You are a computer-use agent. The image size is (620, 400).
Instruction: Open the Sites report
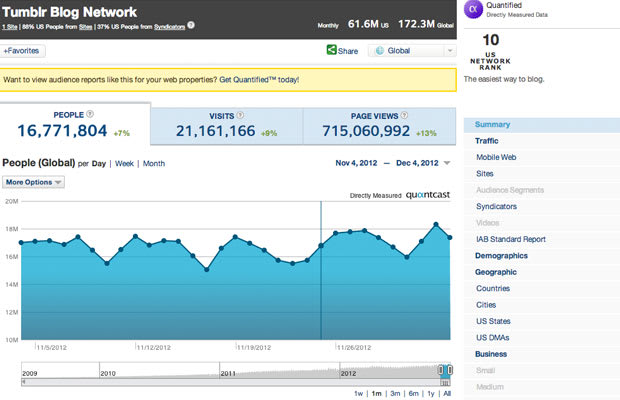(484, 174)
